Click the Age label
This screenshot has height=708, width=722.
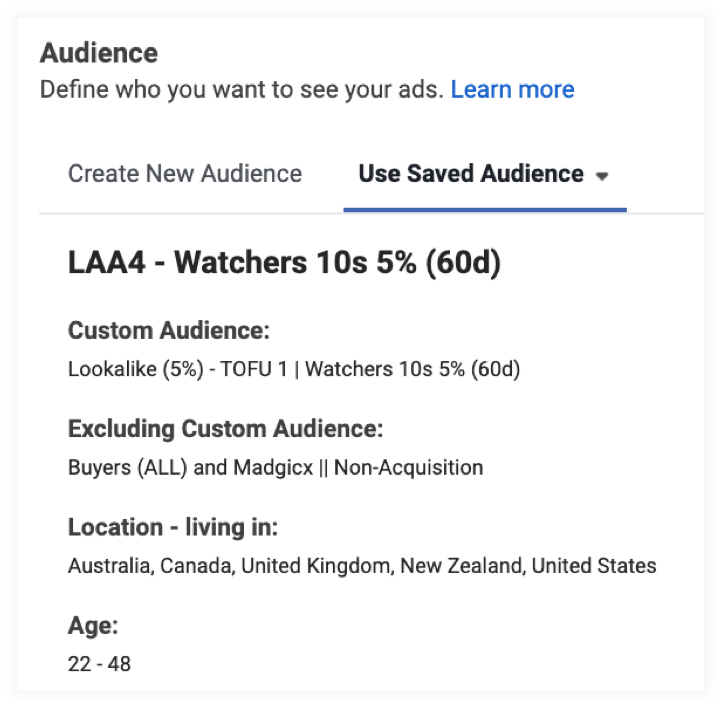[93, 626]
